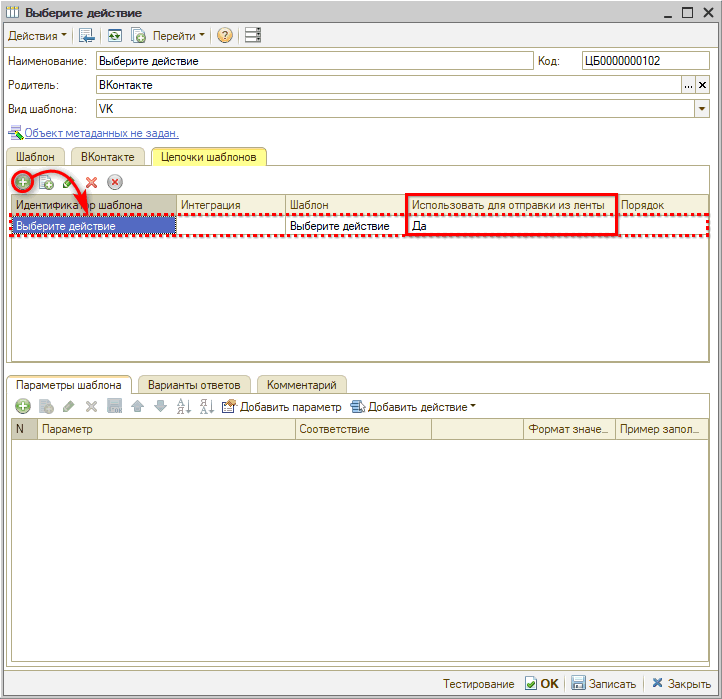Expand the Вид шаблона dropdown arrow

pyautogui.click(x=701, y=109)
